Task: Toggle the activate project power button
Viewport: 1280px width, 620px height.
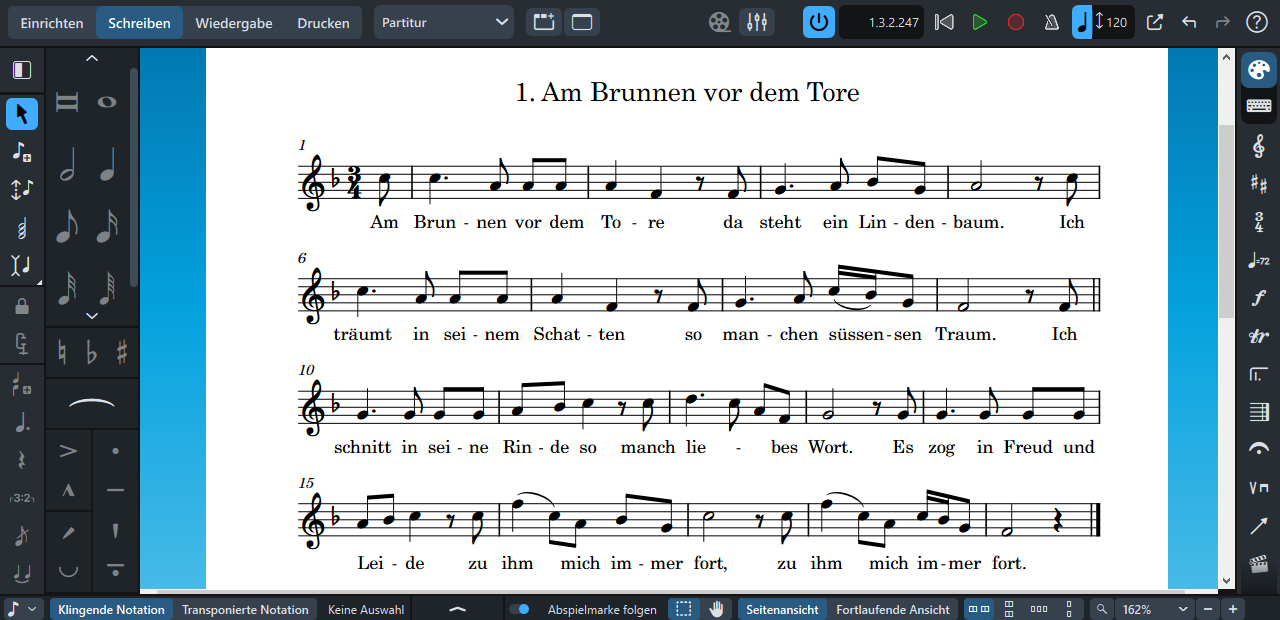Action: coord(819,22)
